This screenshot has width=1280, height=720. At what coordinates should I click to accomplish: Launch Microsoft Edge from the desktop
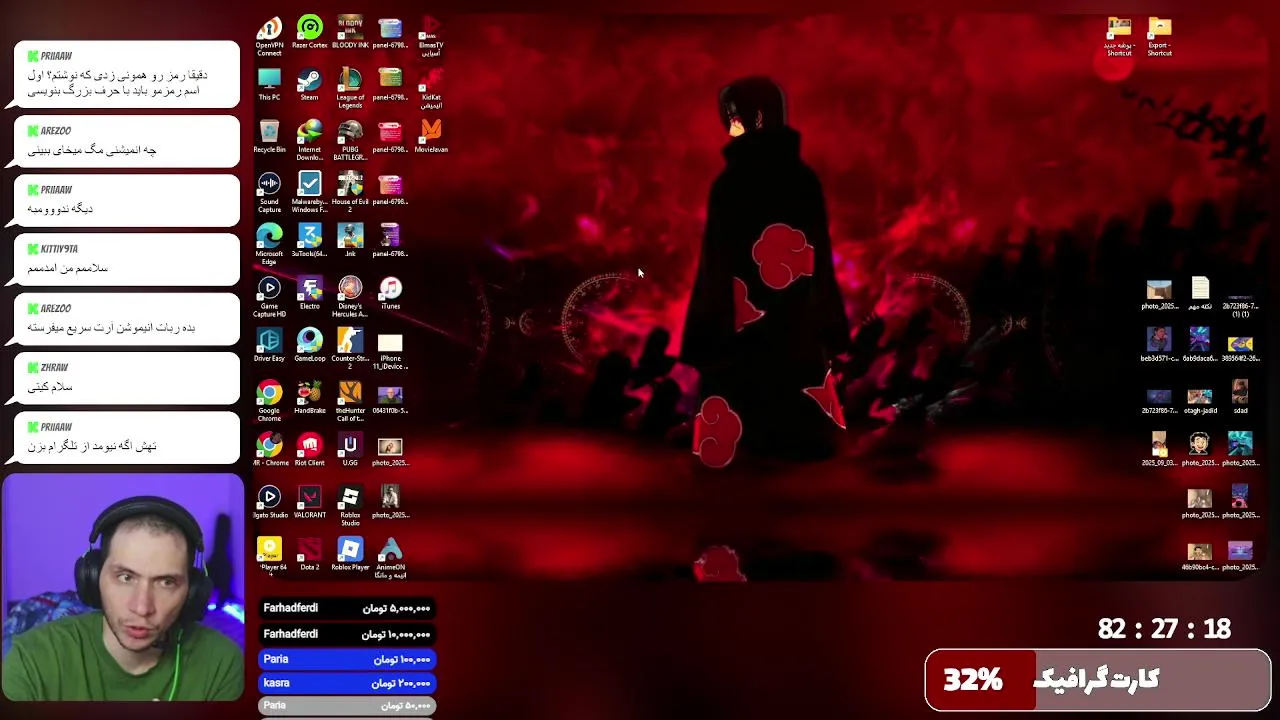[269, 244]
